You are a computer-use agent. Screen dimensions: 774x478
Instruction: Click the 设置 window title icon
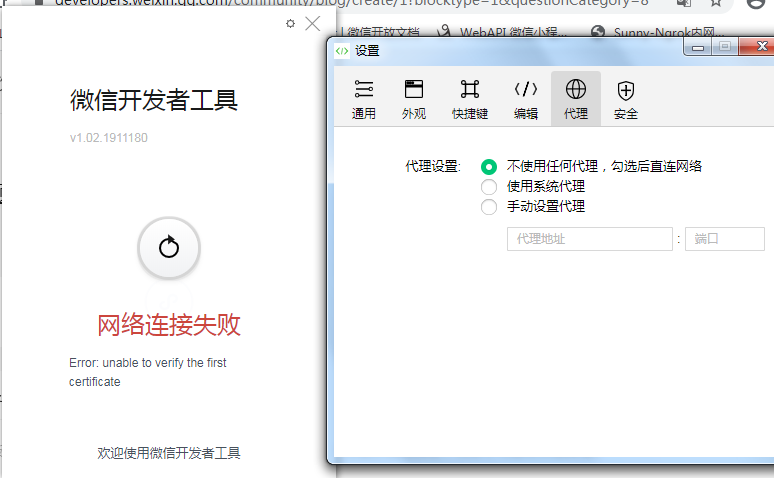[x=342, y=51]
